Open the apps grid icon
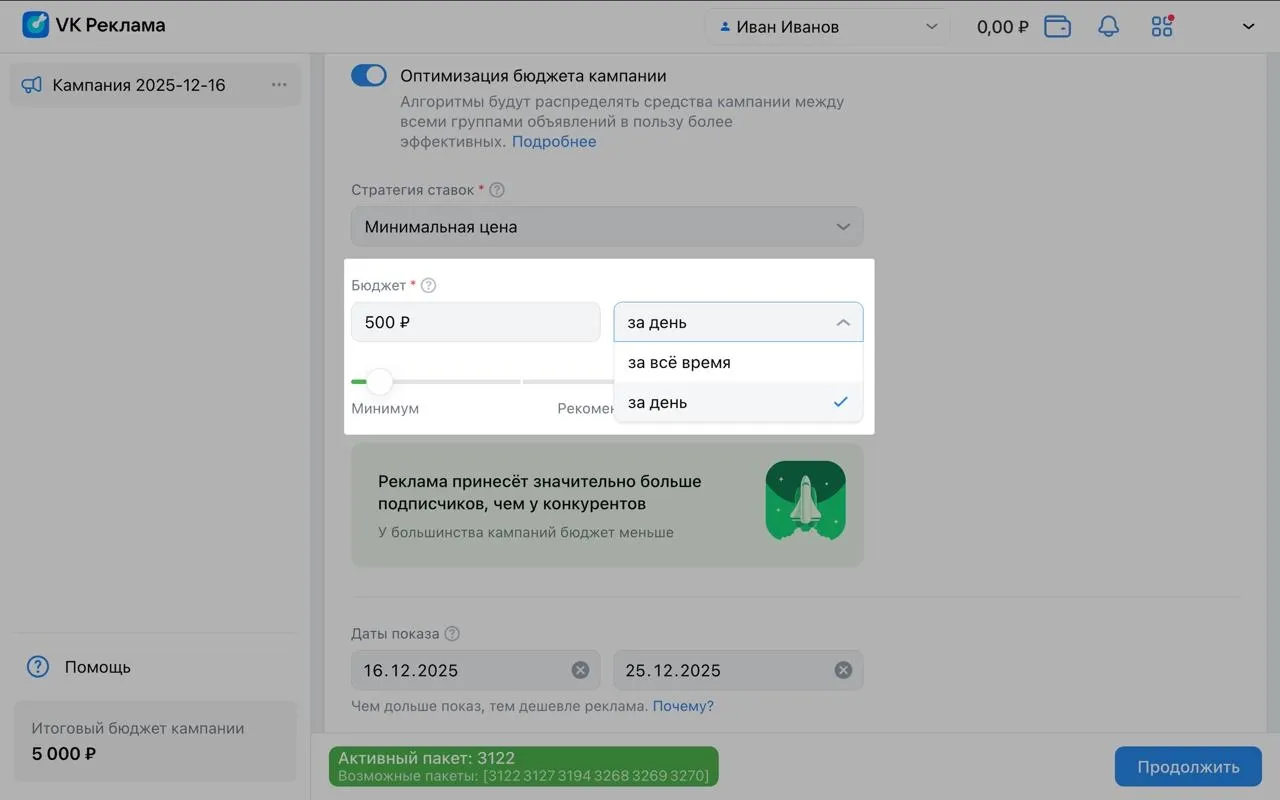Image resolution: width=1280 pixels, height=800 pixels. (1162, 27)
